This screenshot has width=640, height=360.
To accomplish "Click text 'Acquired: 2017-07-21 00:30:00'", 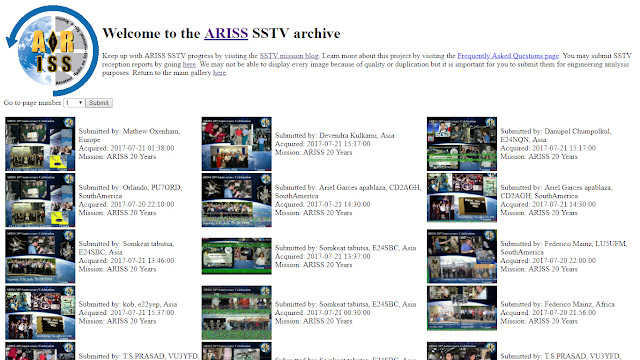I will pyautogui.click(x=322, y=313).
